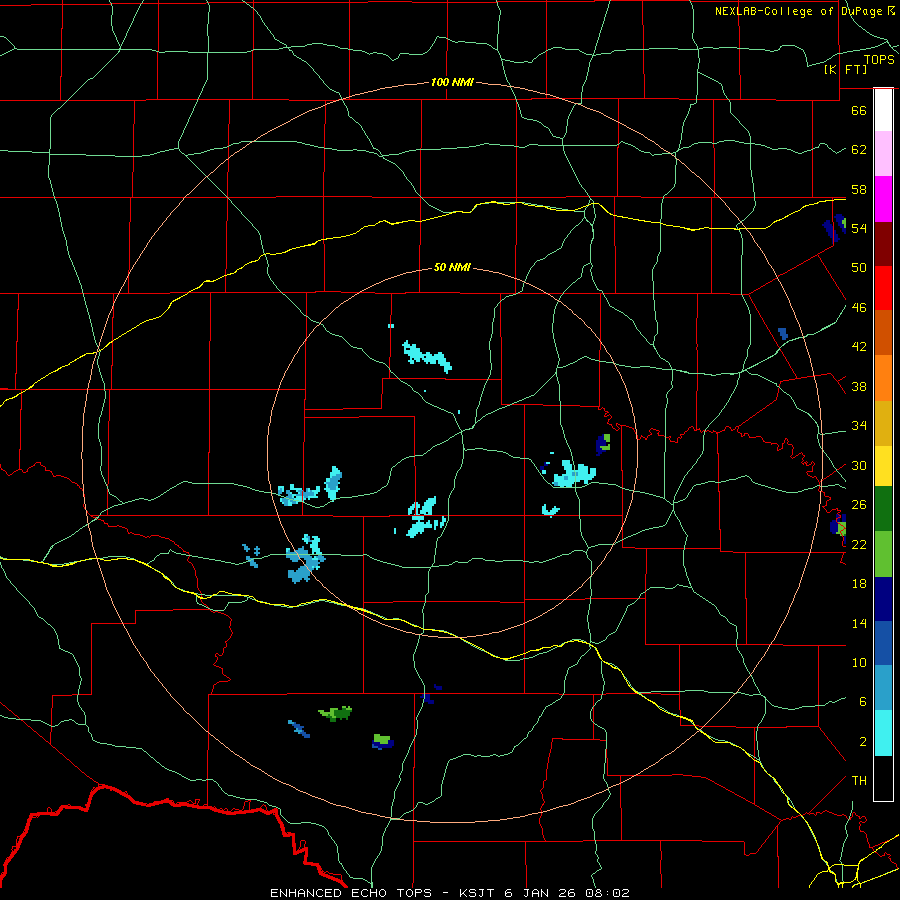Click the [K FT] units label

[x=846, y=69]
